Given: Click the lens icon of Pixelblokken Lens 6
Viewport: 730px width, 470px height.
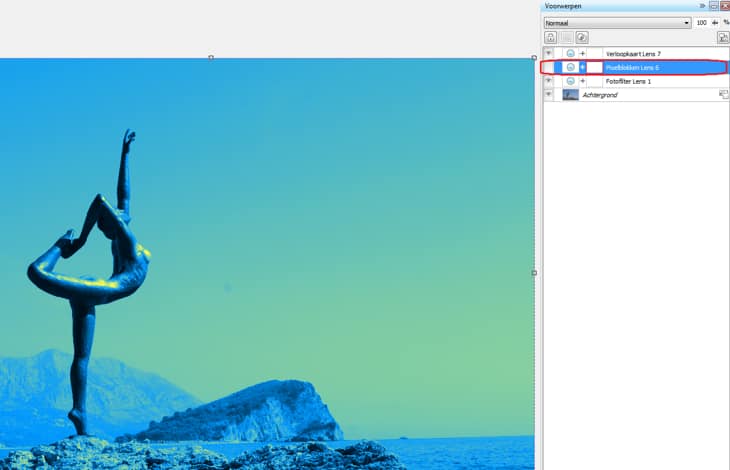Looking at the screenshot, I should [570, 67].
